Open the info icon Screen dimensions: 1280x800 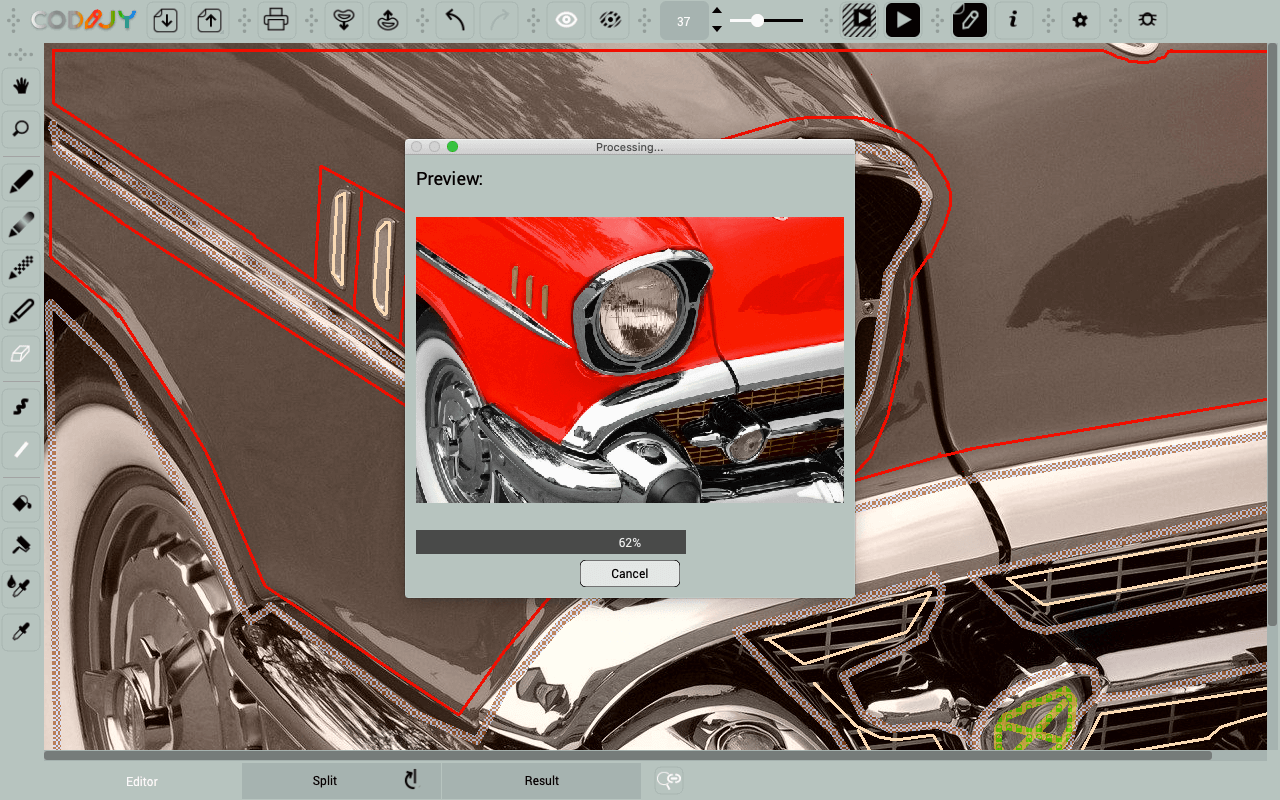pos(1013,20)
